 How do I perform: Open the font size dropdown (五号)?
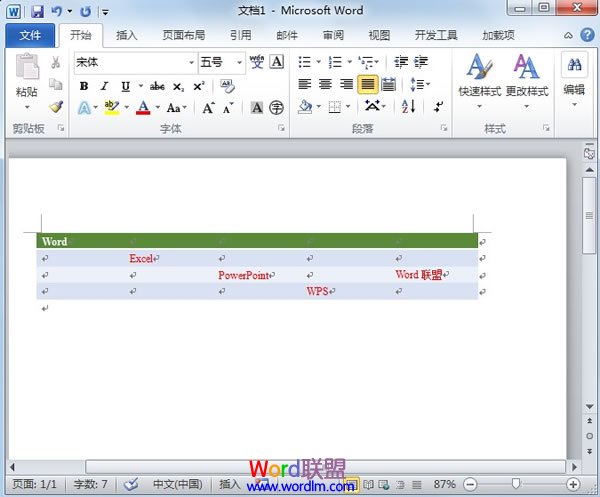coord(239,62)
